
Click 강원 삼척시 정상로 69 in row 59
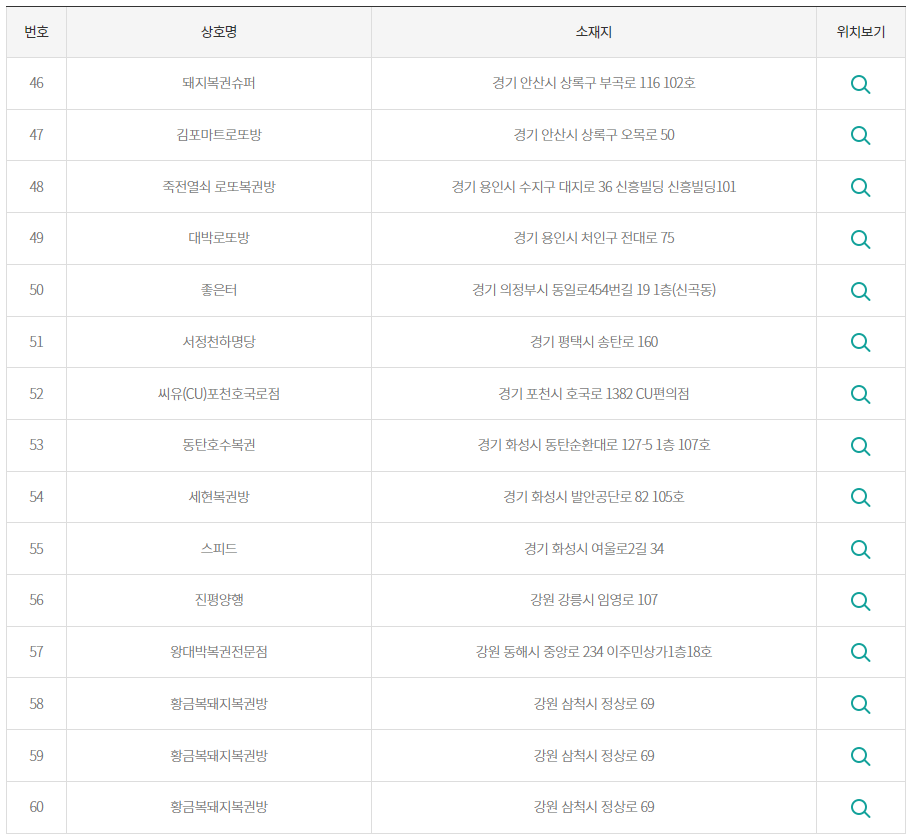[593, 755]
